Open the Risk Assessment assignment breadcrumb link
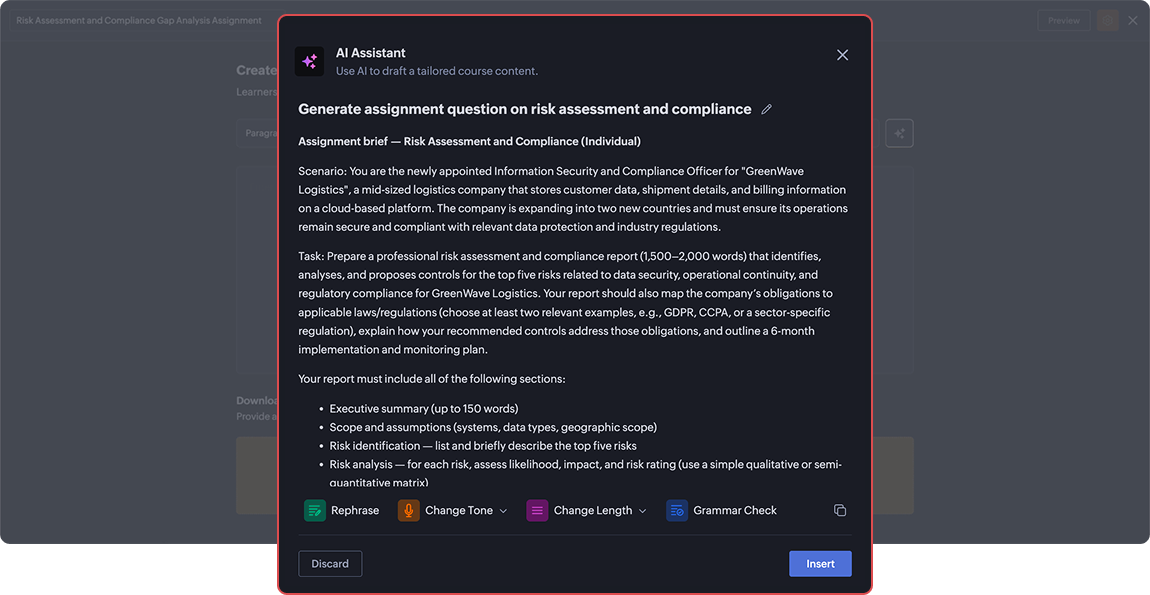 [x=138, y=19]
